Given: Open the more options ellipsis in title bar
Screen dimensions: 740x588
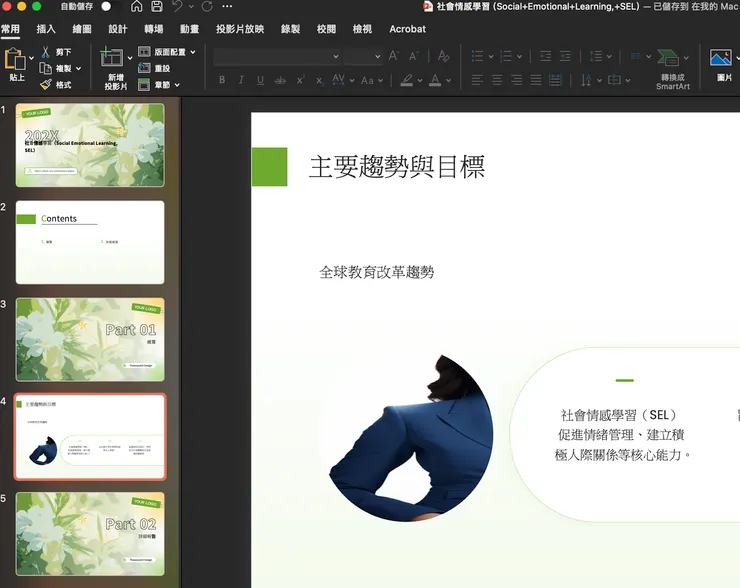Looking at the screenshot, I should point(227,6).
